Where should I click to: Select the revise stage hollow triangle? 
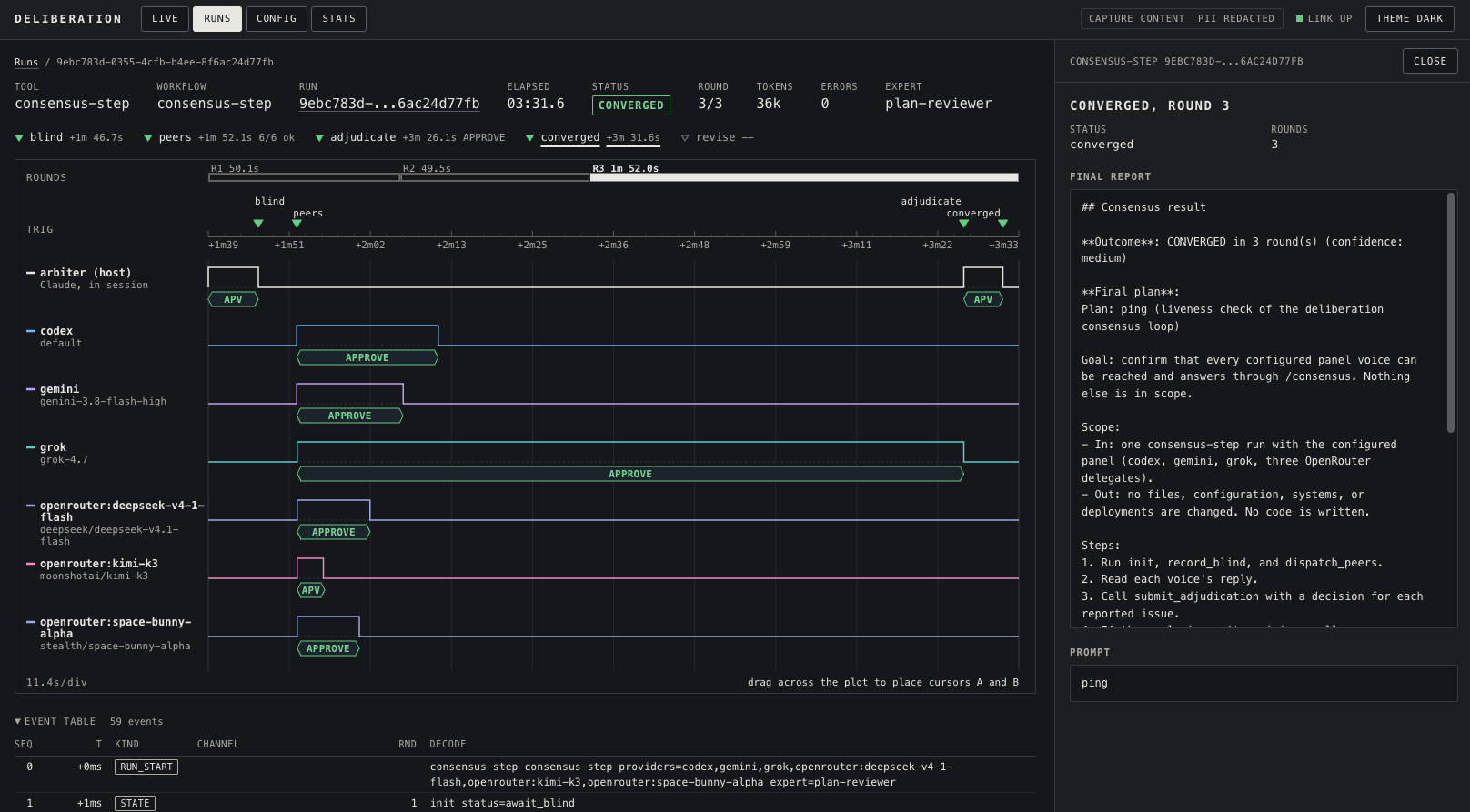point(685,138)
